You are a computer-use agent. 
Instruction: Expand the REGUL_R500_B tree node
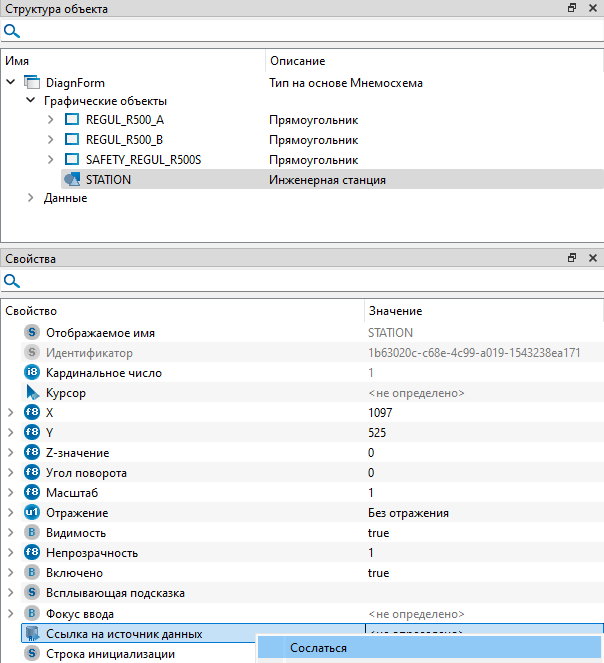(x=51, y=139)
